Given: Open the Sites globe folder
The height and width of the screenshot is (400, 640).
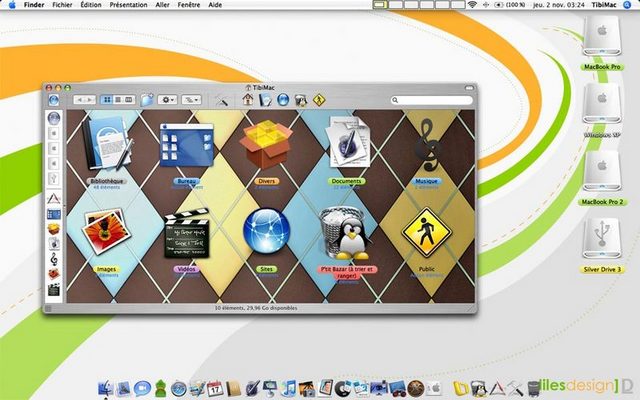Looking at the screenshot, I should [x=267, y=231].
